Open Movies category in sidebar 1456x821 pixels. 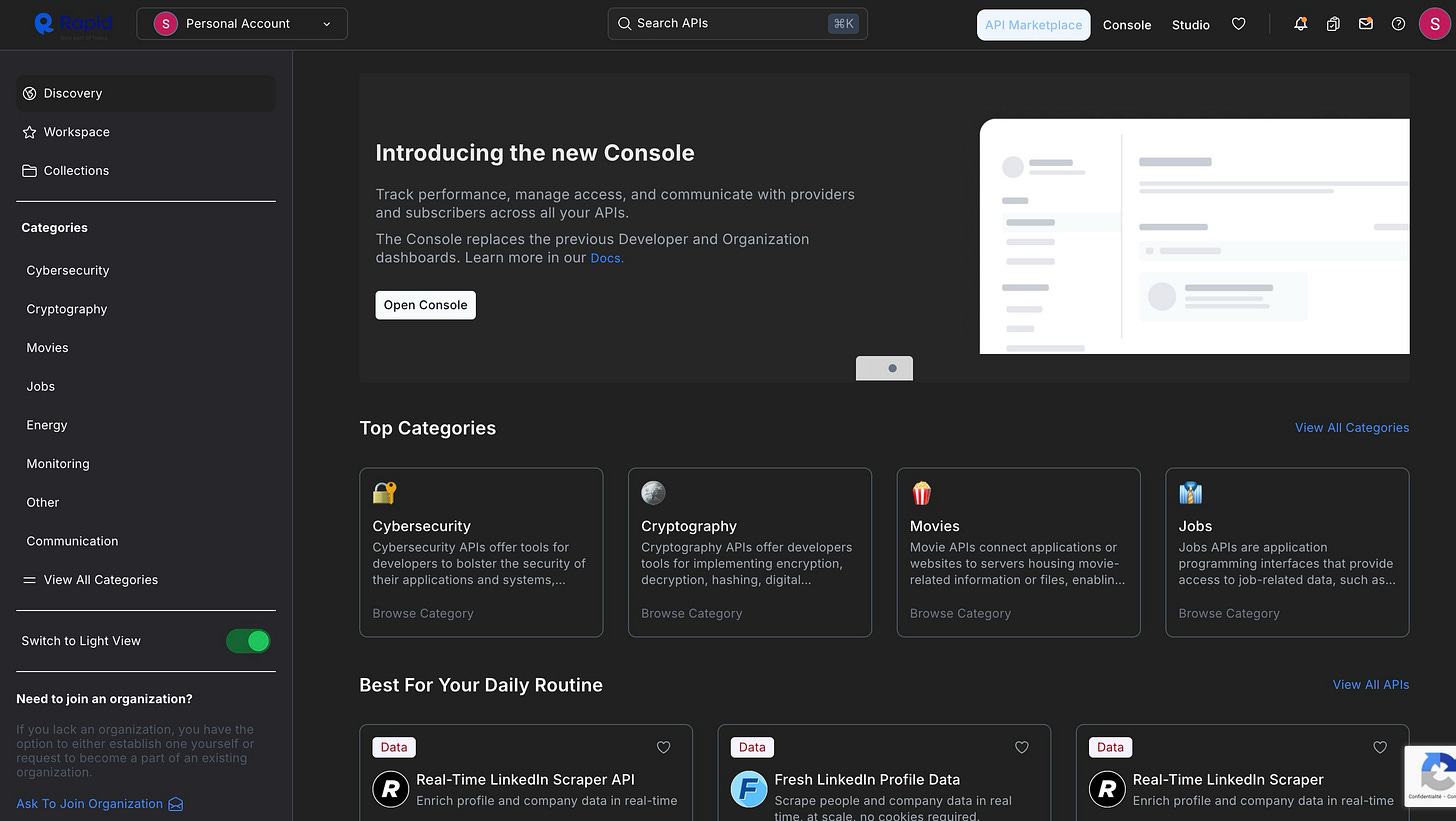pyautogui.click(x=47, y=348)
